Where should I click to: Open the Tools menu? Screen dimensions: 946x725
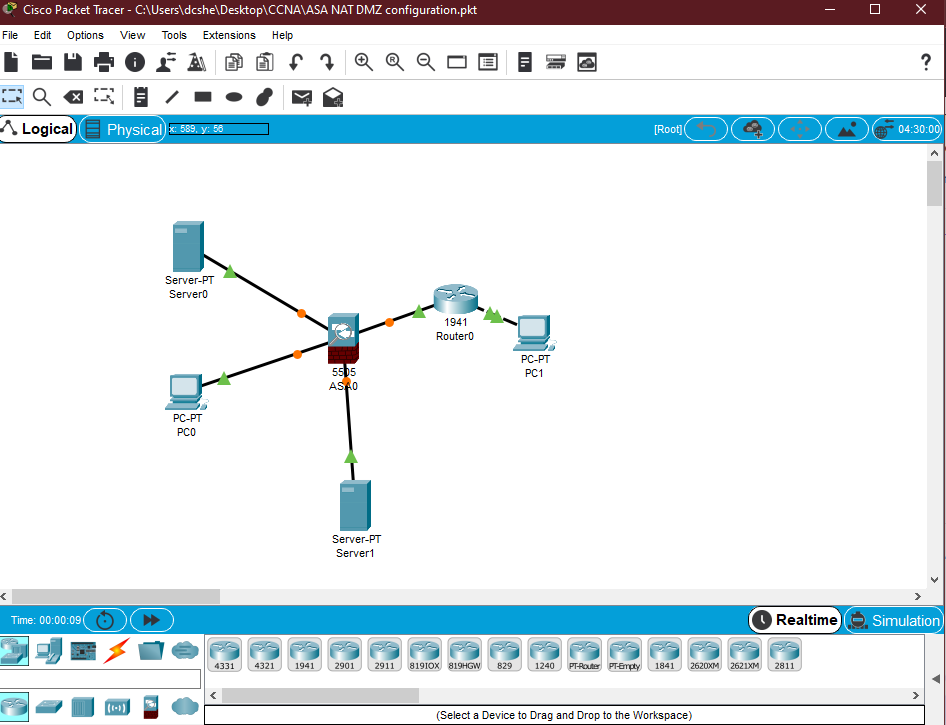174,35
